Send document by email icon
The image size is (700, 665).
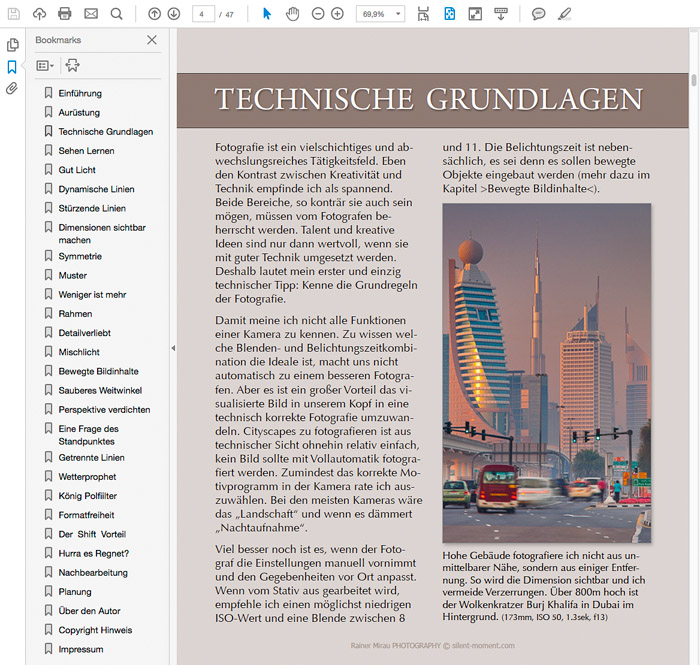(91, 14)
